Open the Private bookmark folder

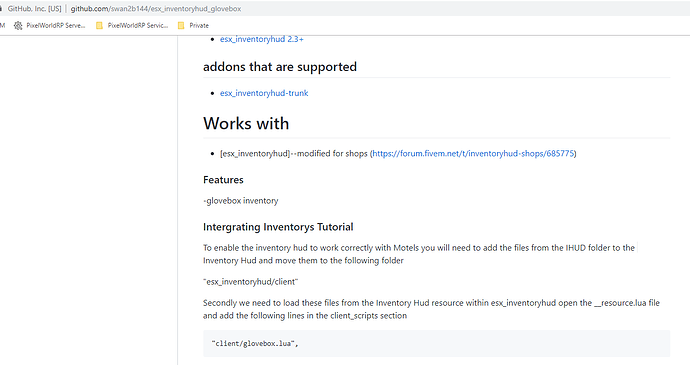tap(193, 26)
